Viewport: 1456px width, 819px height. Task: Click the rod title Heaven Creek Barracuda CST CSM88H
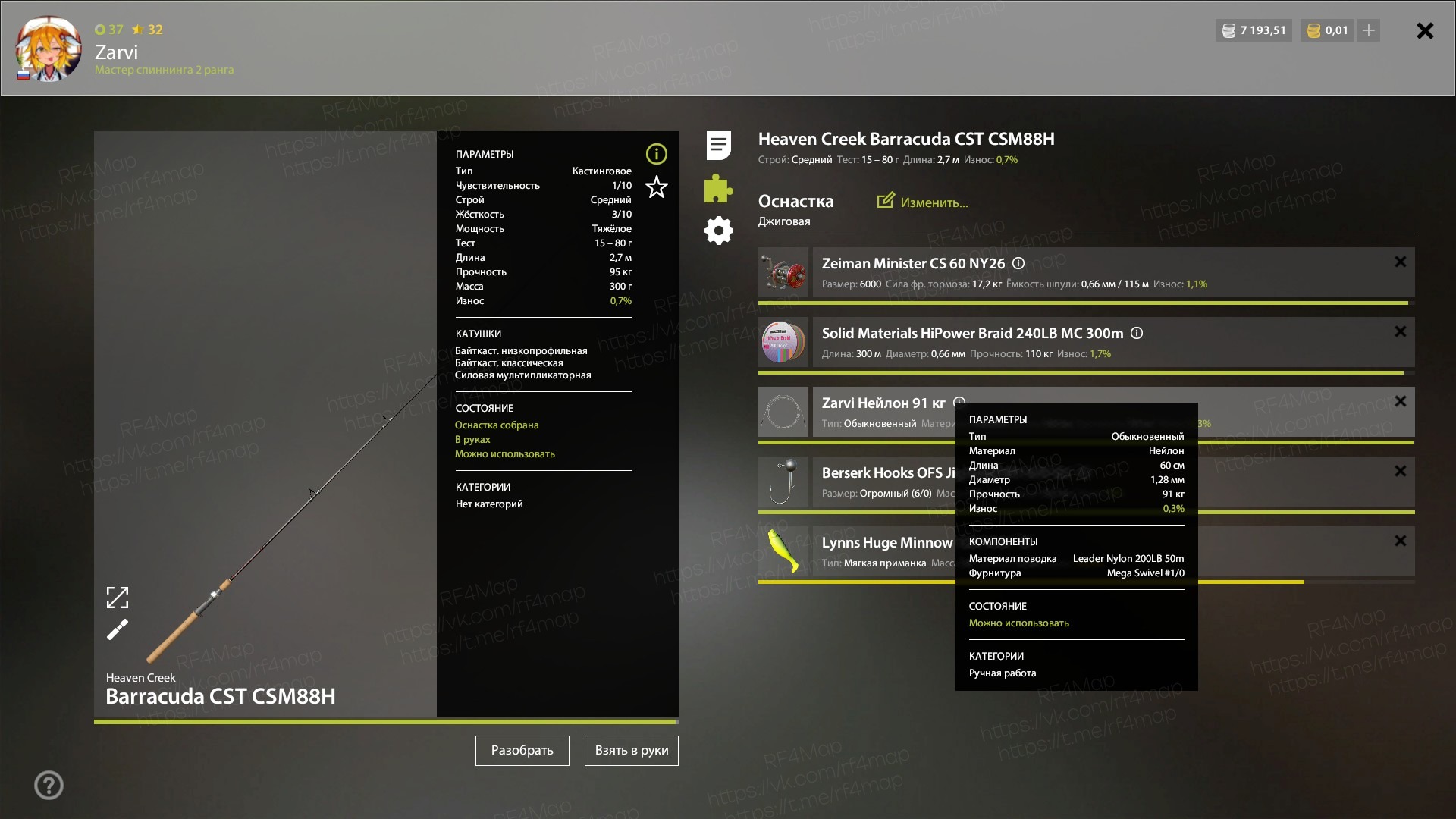(x=906, y=139)
